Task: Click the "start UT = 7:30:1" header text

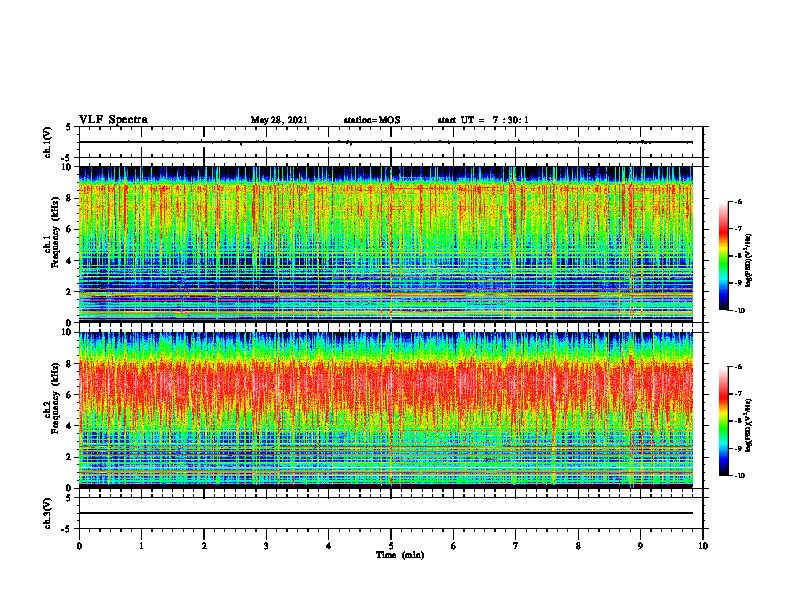Action: click(483, 120)
